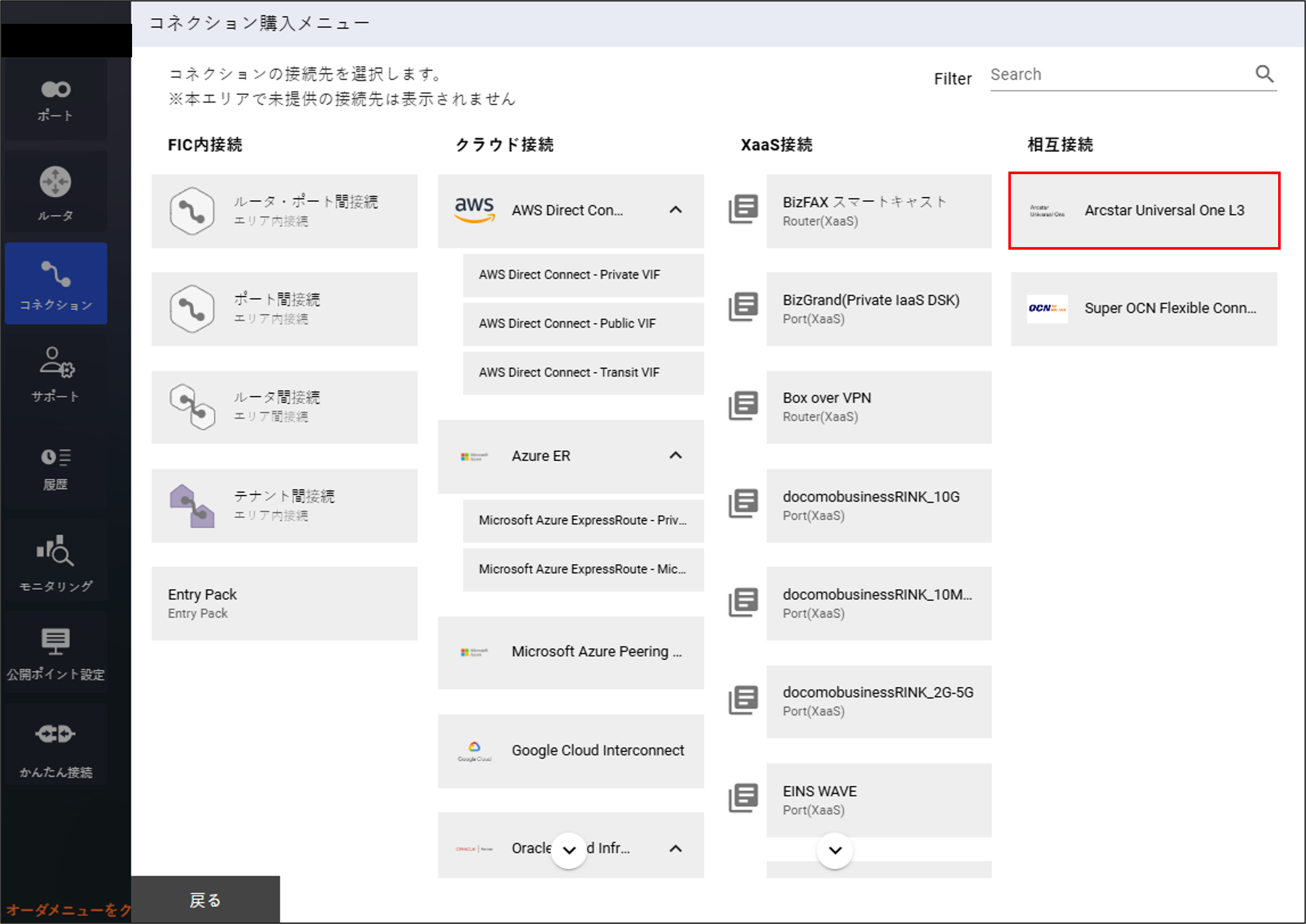The height and width of the screenshot is (924, 1306).
Task: Choose BizFAX スマートキャスト Router(XaaS)
Action: (x=879, y=211)
